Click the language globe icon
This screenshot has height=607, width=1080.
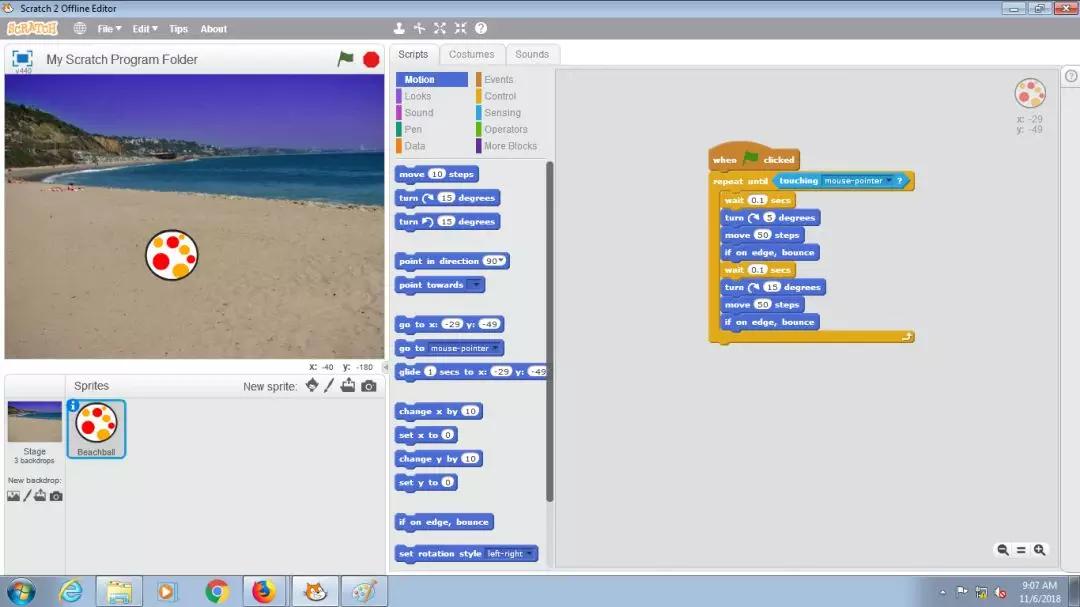[80, 29]
